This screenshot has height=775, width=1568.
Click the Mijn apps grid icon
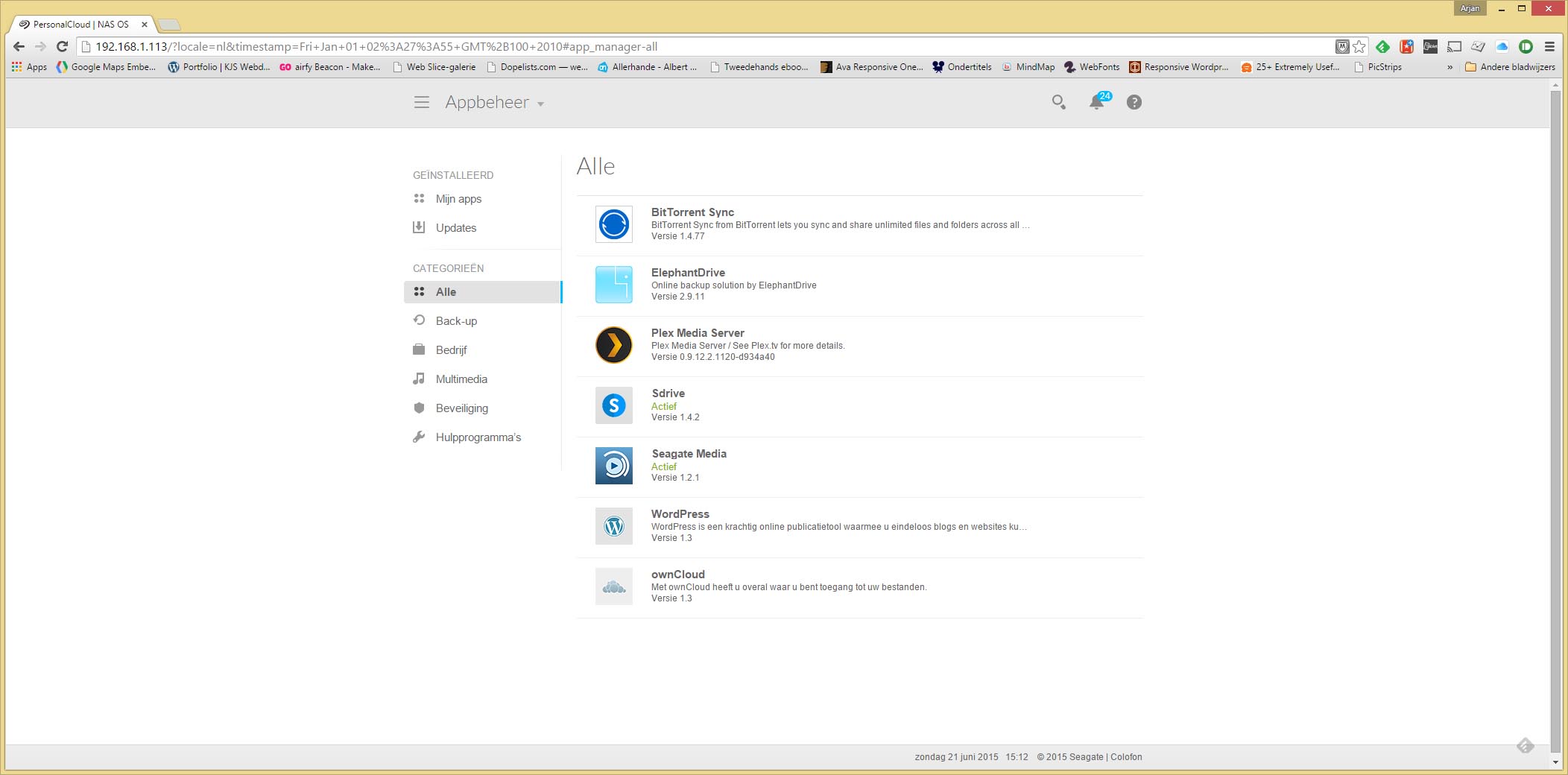point(419,198)
